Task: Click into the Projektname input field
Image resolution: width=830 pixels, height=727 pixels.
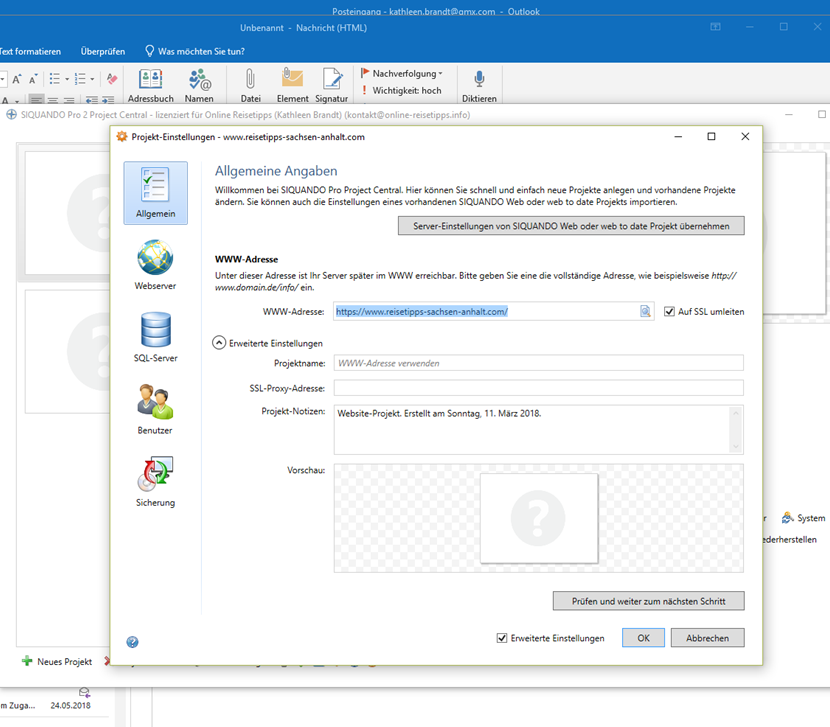Action: coord(538,363)
